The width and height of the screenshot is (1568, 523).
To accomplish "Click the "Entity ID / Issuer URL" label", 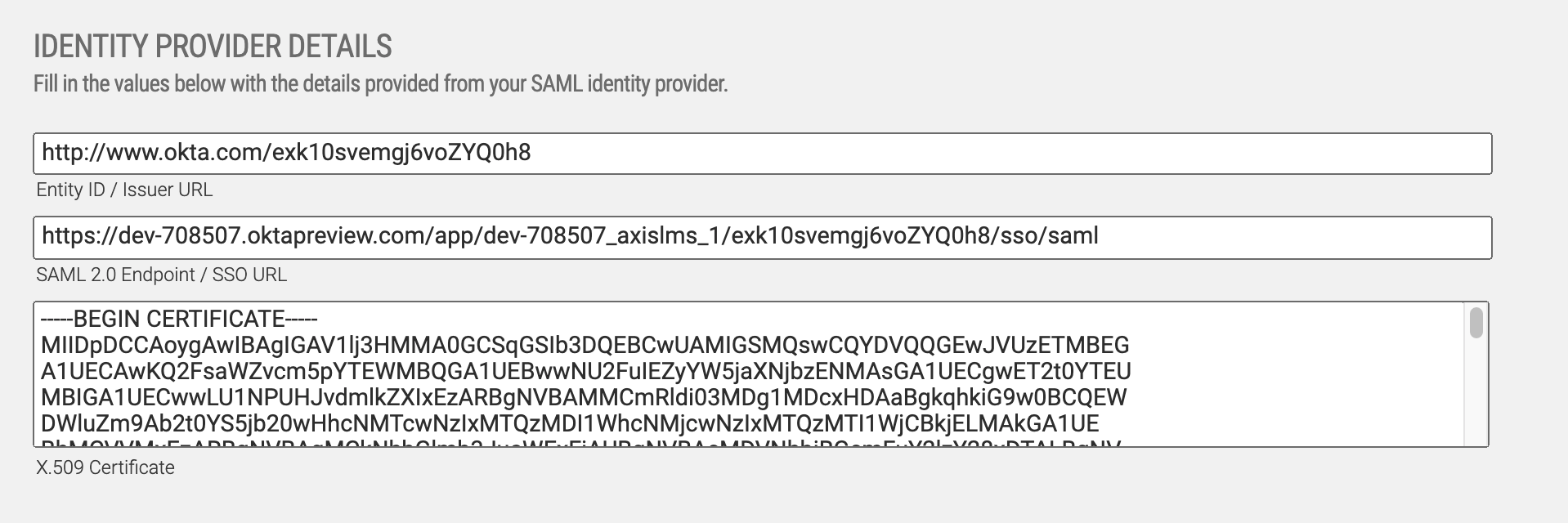I will (x=124, y=190).
